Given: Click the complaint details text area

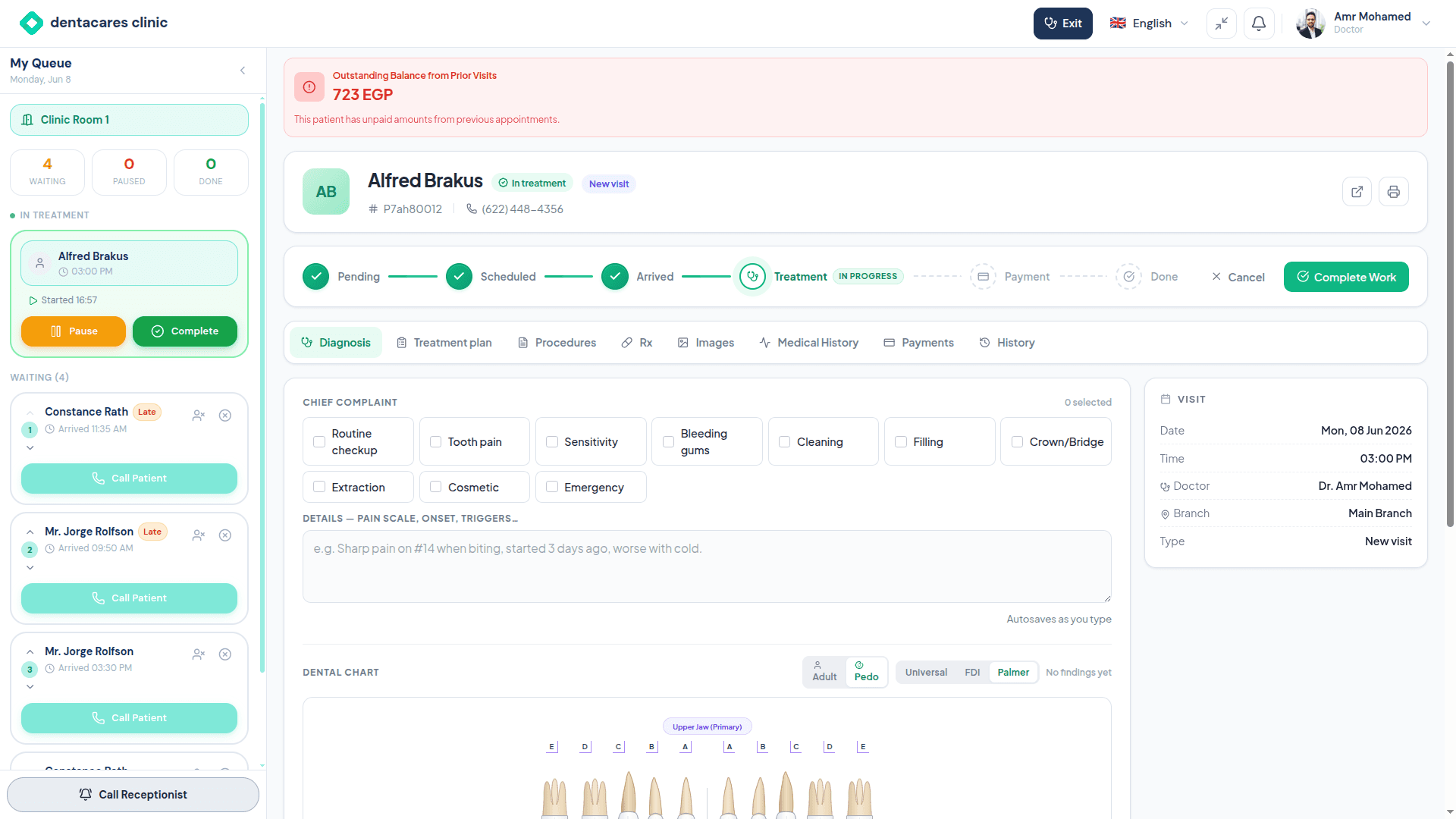Looking at the screenshot, I should pyautogui.click(x=707, y=566).
